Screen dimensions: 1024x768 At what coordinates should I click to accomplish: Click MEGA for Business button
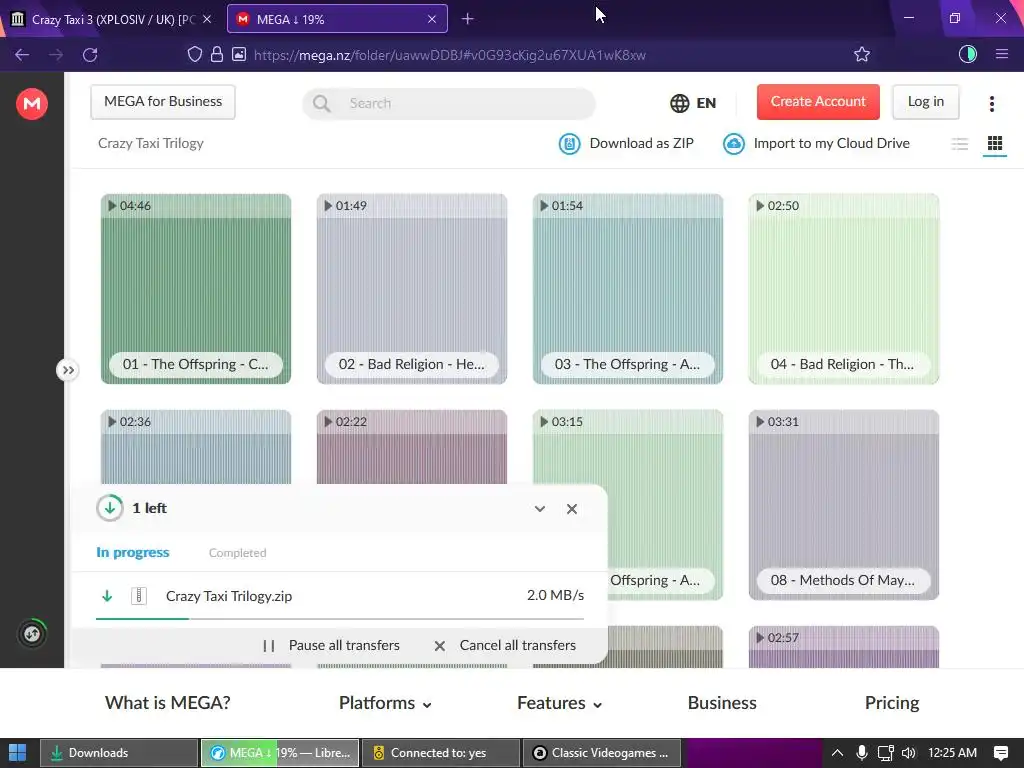[163, 102]
